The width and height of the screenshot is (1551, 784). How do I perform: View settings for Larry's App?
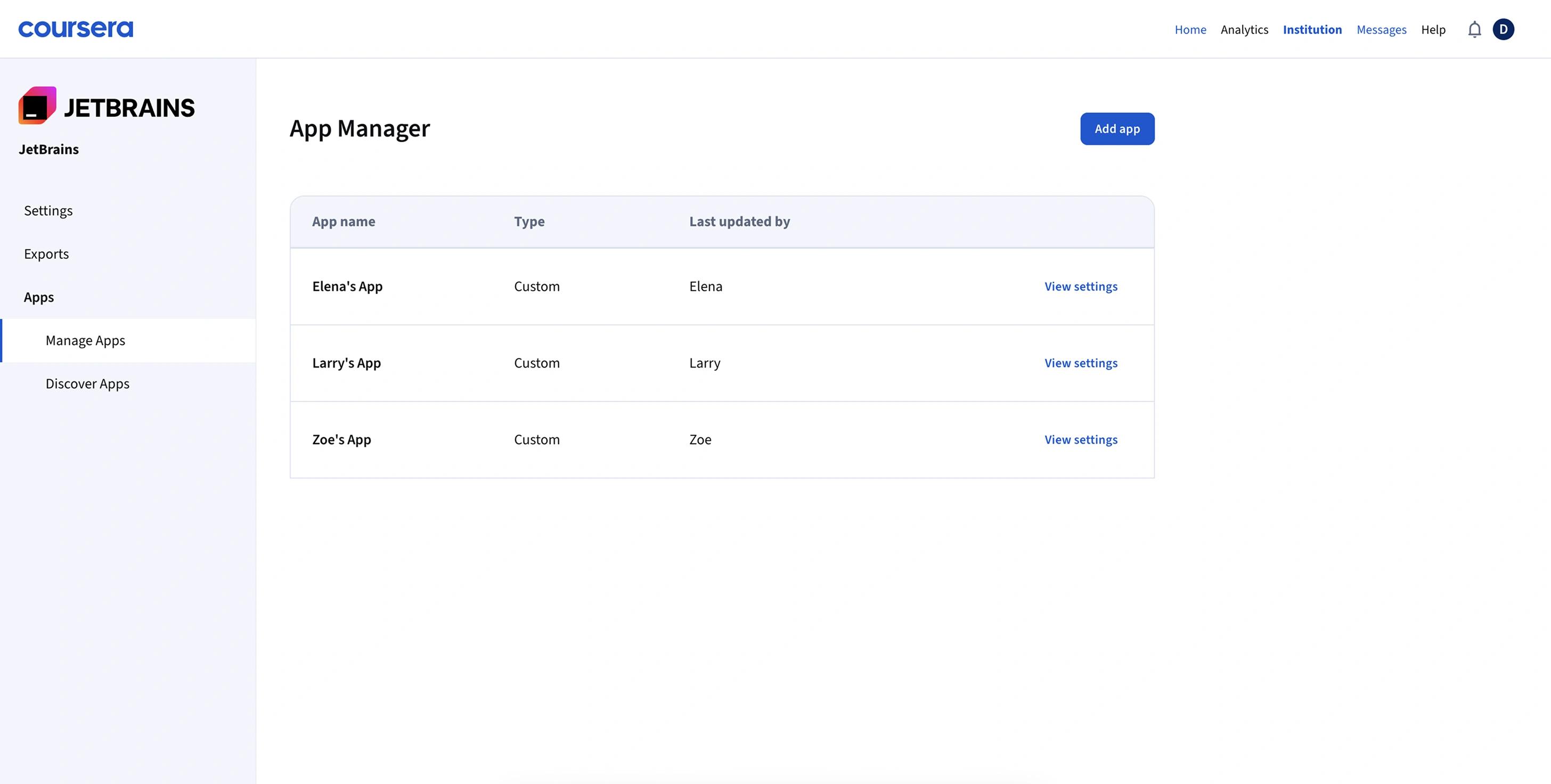(1080, 363)
